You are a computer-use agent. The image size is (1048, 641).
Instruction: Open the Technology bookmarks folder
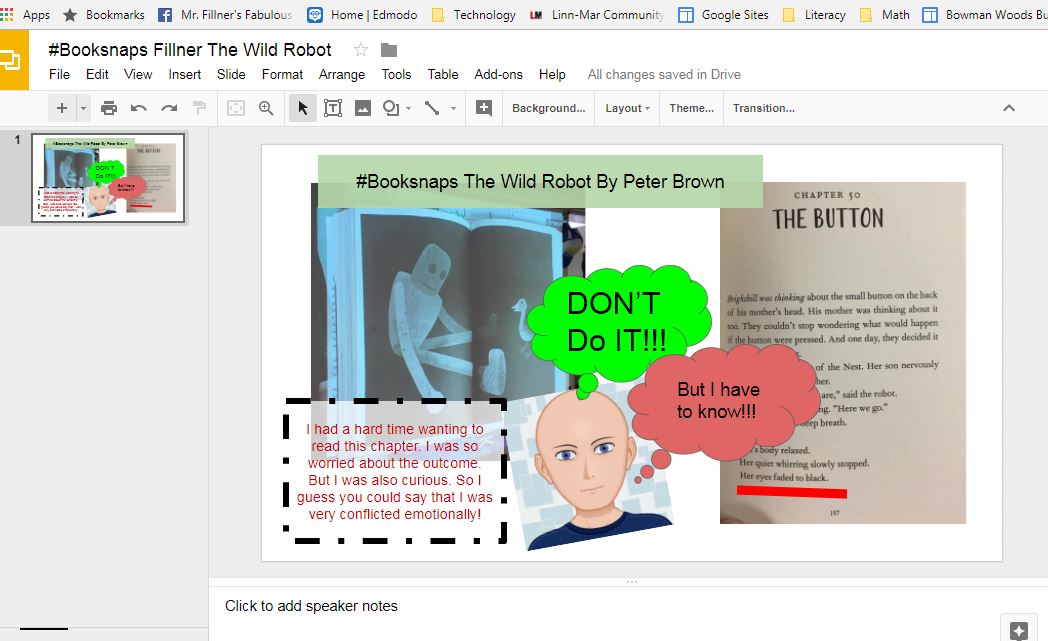pos(474,15)
